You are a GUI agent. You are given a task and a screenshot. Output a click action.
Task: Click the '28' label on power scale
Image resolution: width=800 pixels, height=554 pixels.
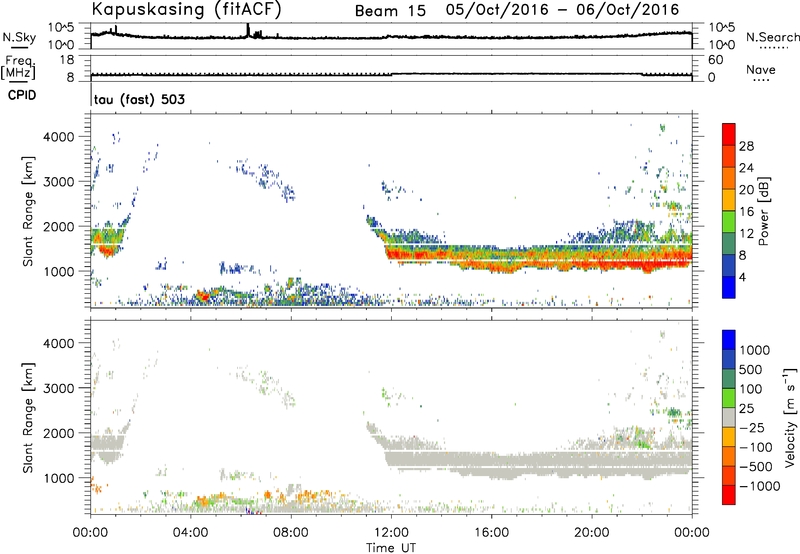746,146
